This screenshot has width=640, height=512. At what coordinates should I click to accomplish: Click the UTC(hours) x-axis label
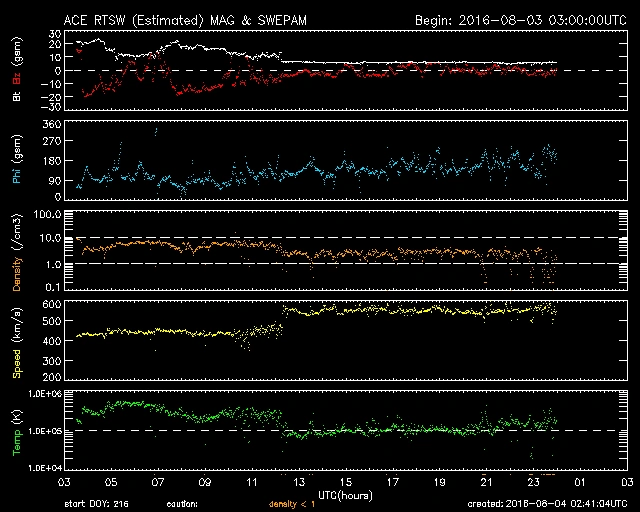(x=344, y=493)
